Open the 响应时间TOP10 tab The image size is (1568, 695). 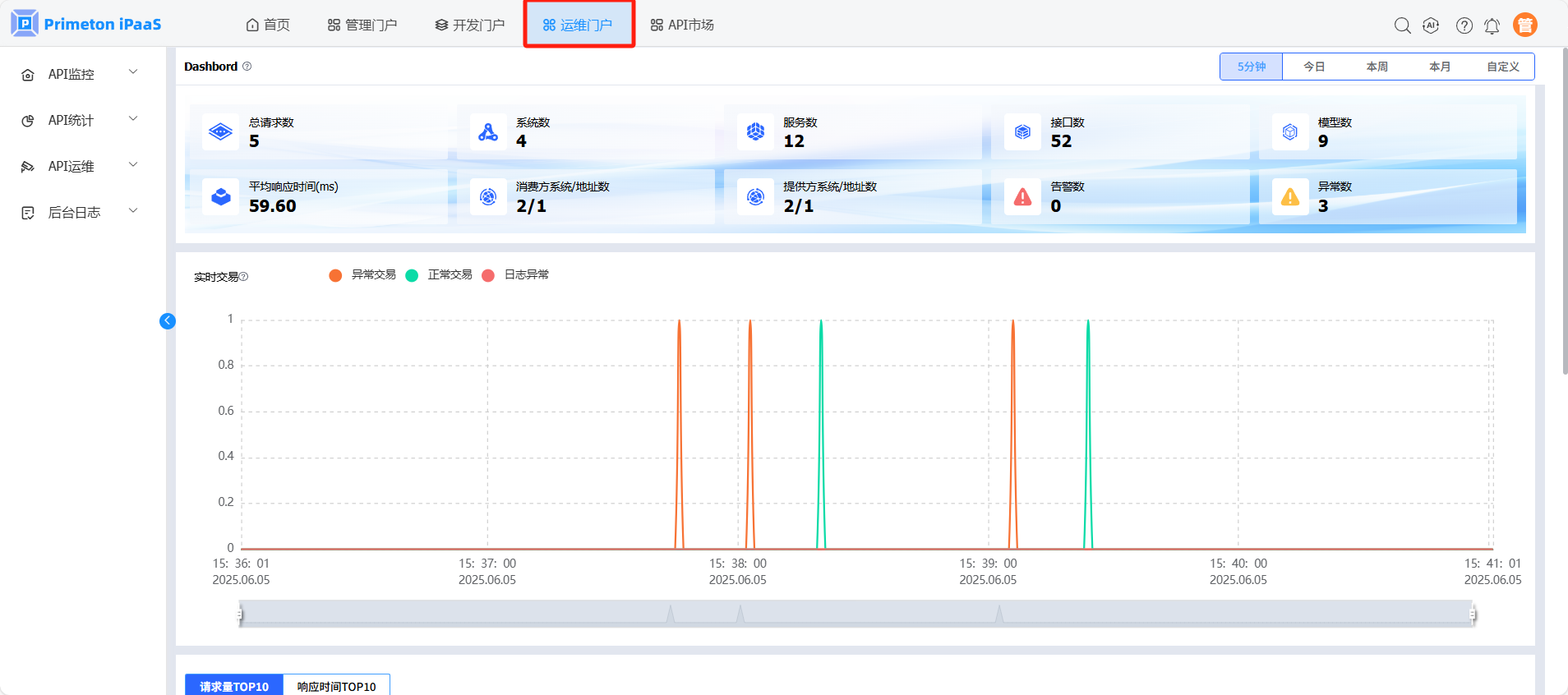point(336,686)
